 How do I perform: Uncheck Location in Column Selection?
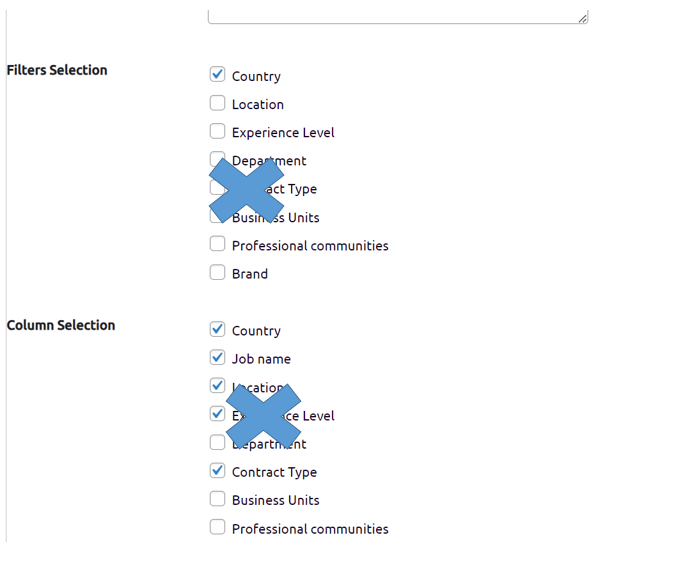217,385
